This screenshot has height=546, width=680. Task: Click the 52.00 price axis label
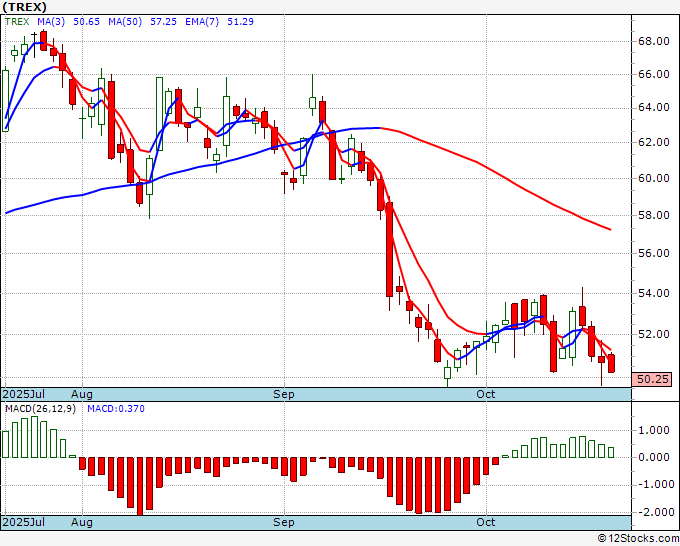[654, 334]
